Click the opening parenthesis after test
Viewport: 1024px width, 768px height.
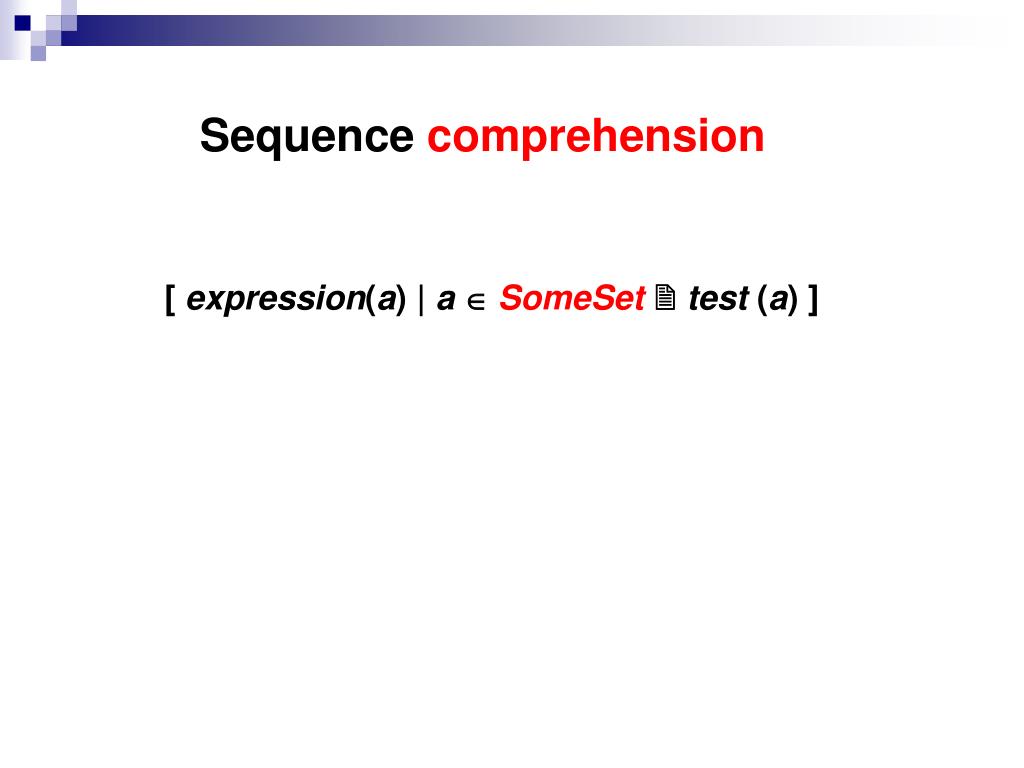(x=762, y=300)
